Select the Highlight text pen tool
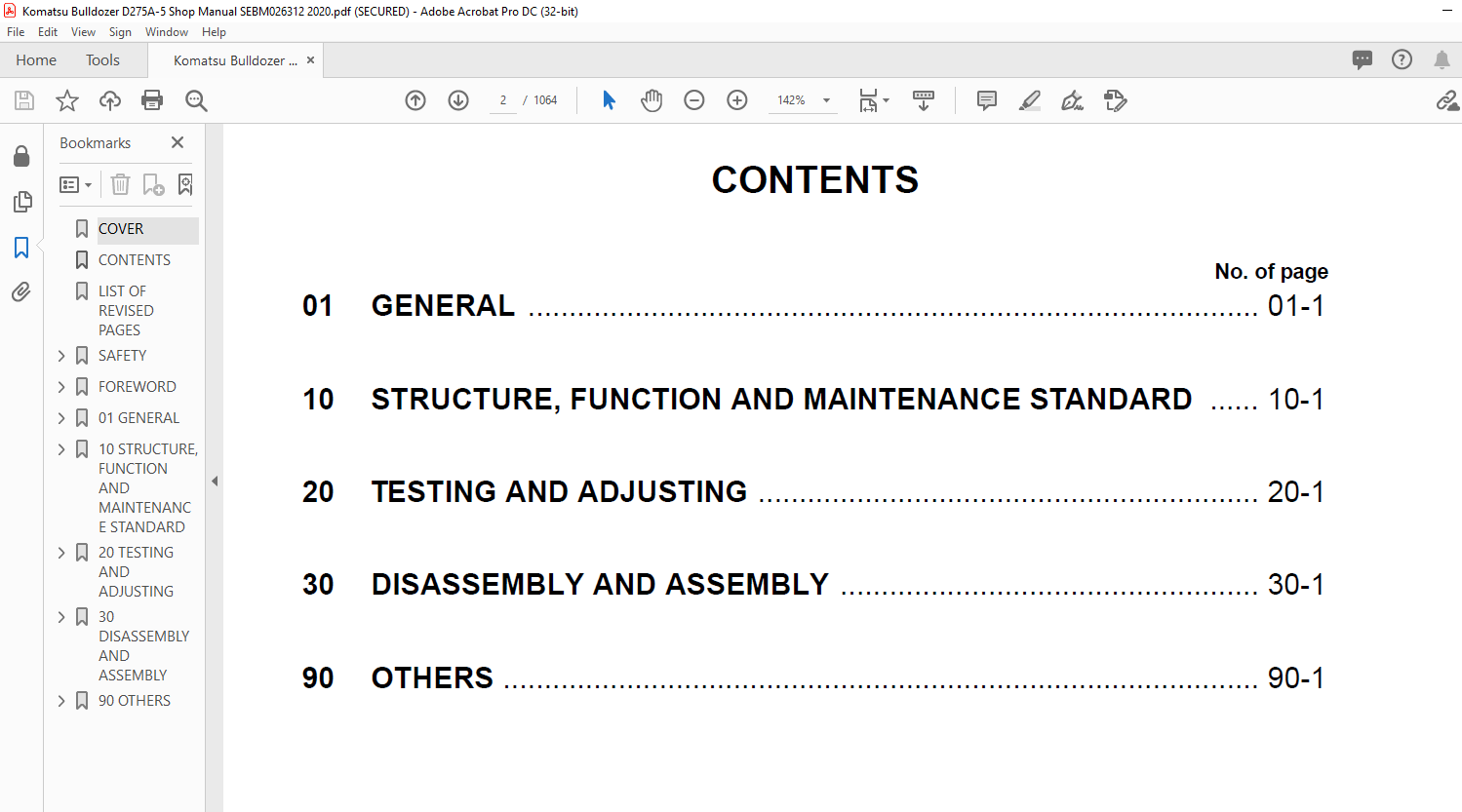The image size is (1462, 812). pos(1030,100)
